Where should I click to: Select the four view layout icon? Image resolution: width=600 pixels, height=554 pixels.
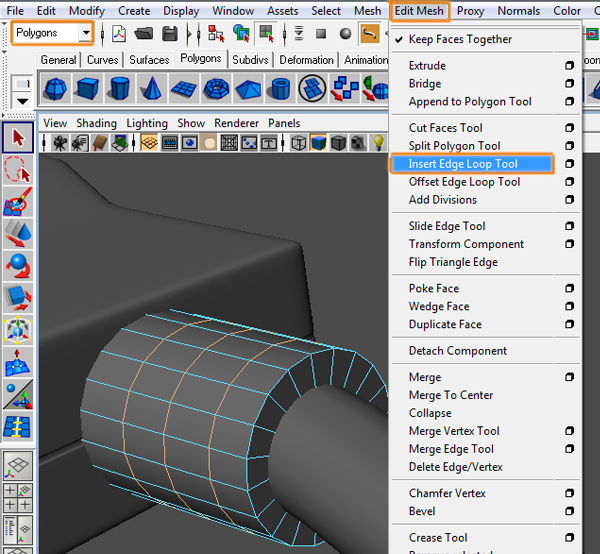pos(18,498)
